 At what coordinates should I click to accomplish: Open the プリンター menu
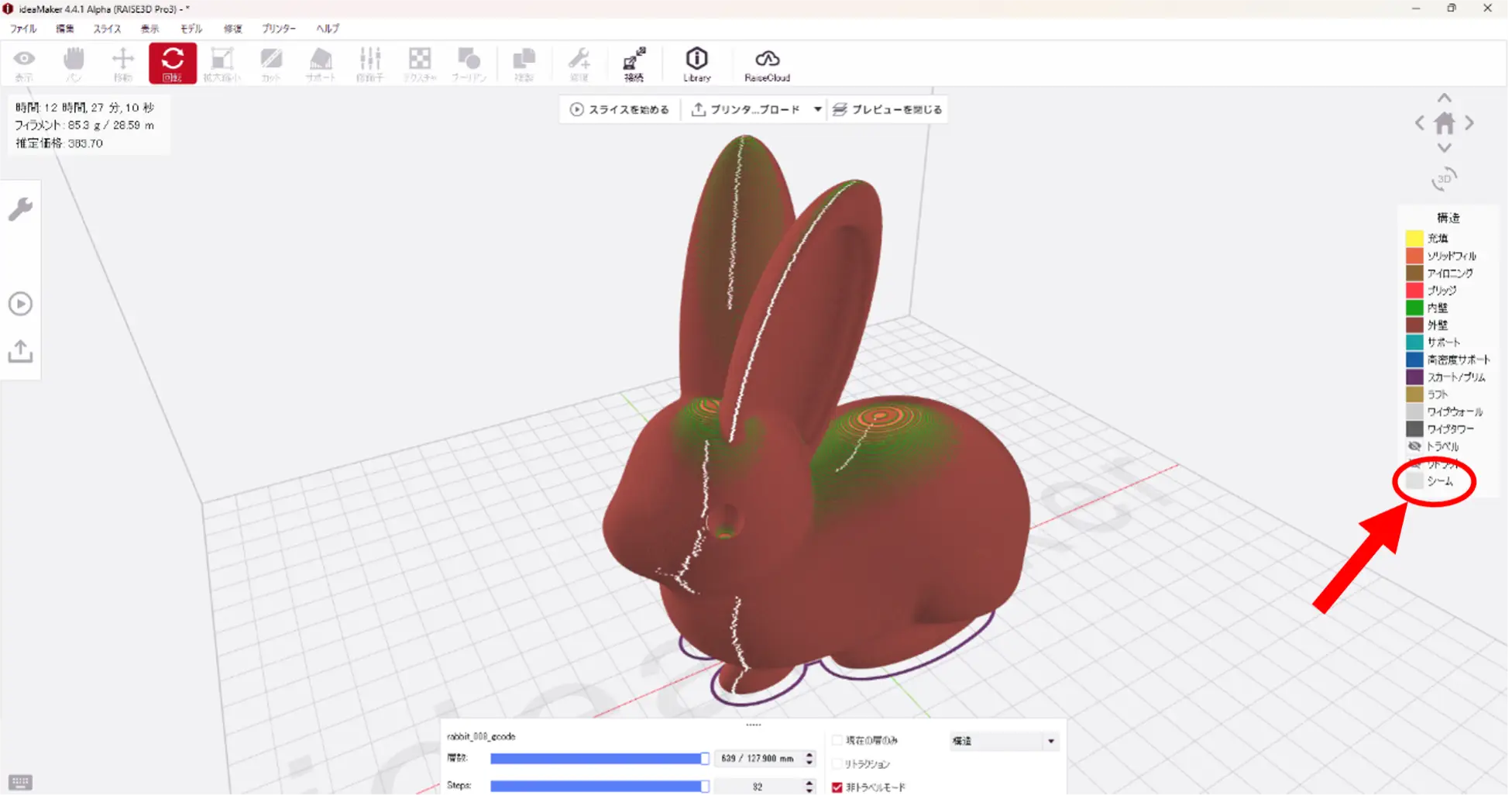coord(278,29)
